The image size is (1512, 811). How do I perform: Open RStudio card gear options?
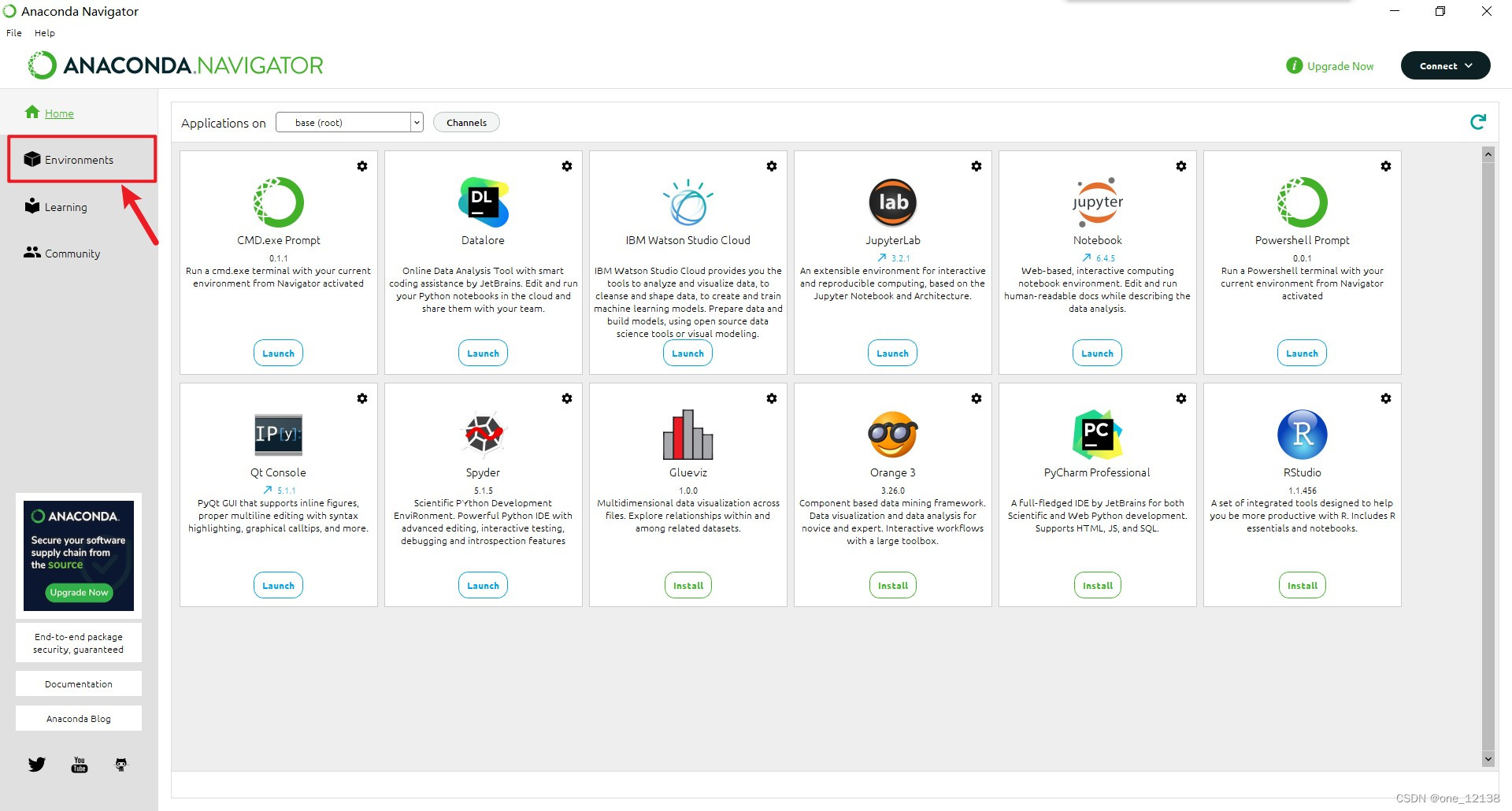(x=1386, y=398)
